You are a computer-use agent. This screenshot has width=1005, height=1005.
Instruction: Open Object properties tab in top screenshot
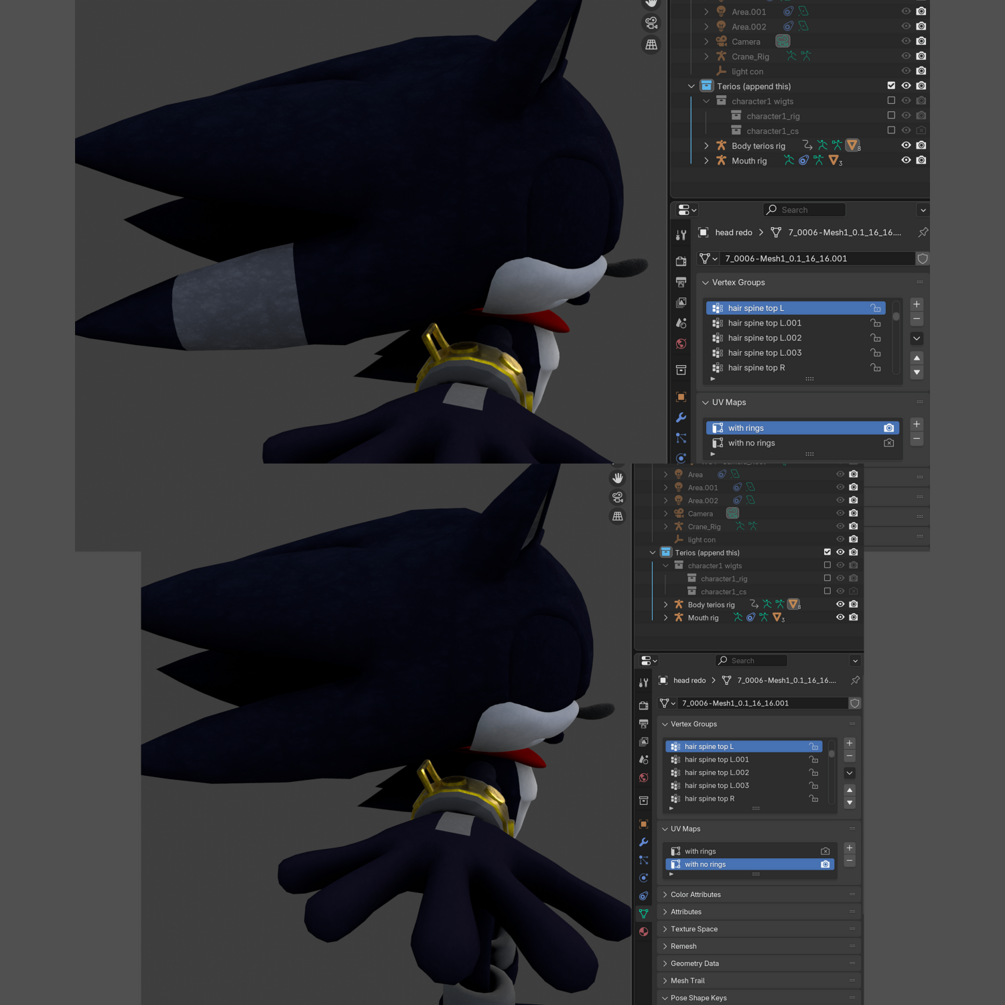pyautogui.click(x=681, y=397)
